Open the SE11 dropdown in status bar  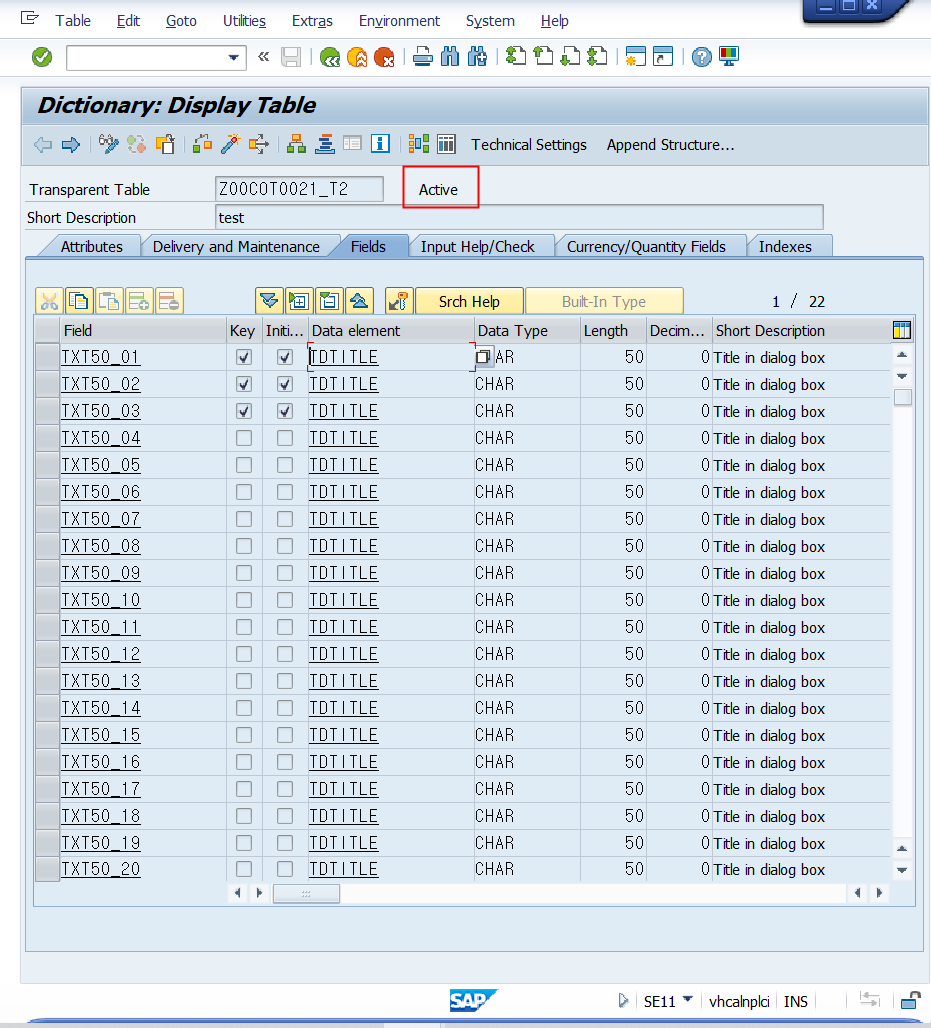(688, 1000)
